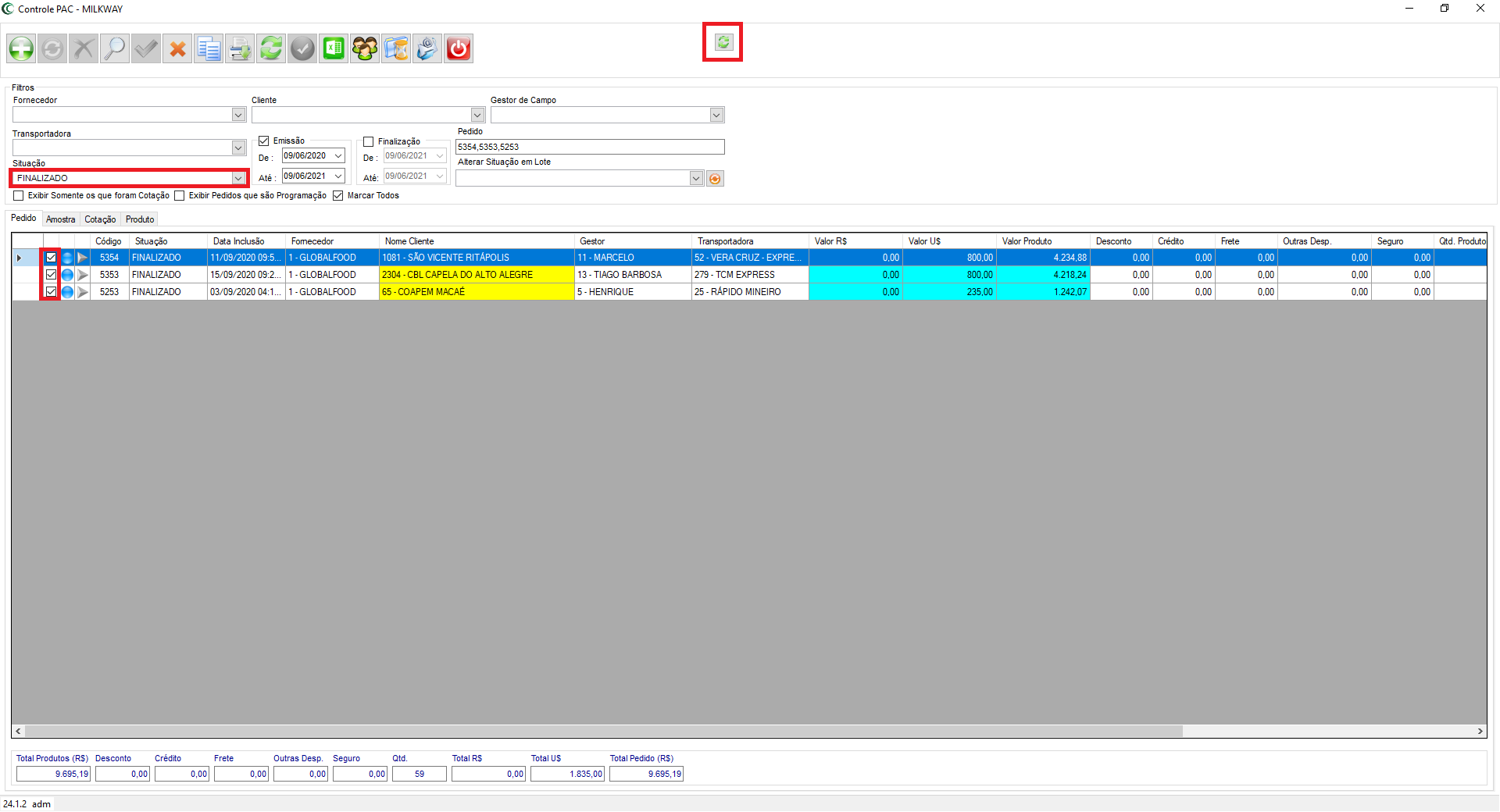1500x812 pixels.
Task: Click the small refresh icon highlighted in red
Action: (723, 42)
